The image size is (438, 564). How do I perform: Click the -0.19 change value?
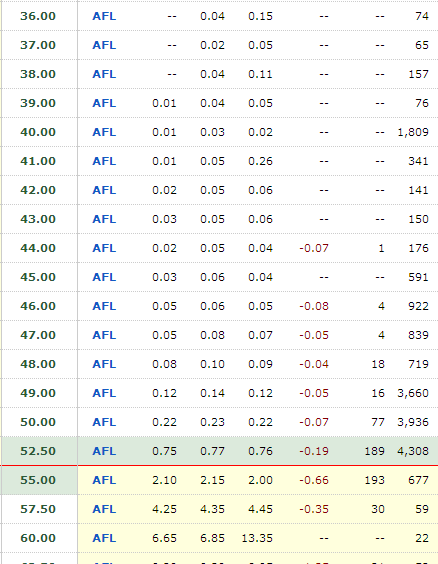coord(314,451)
